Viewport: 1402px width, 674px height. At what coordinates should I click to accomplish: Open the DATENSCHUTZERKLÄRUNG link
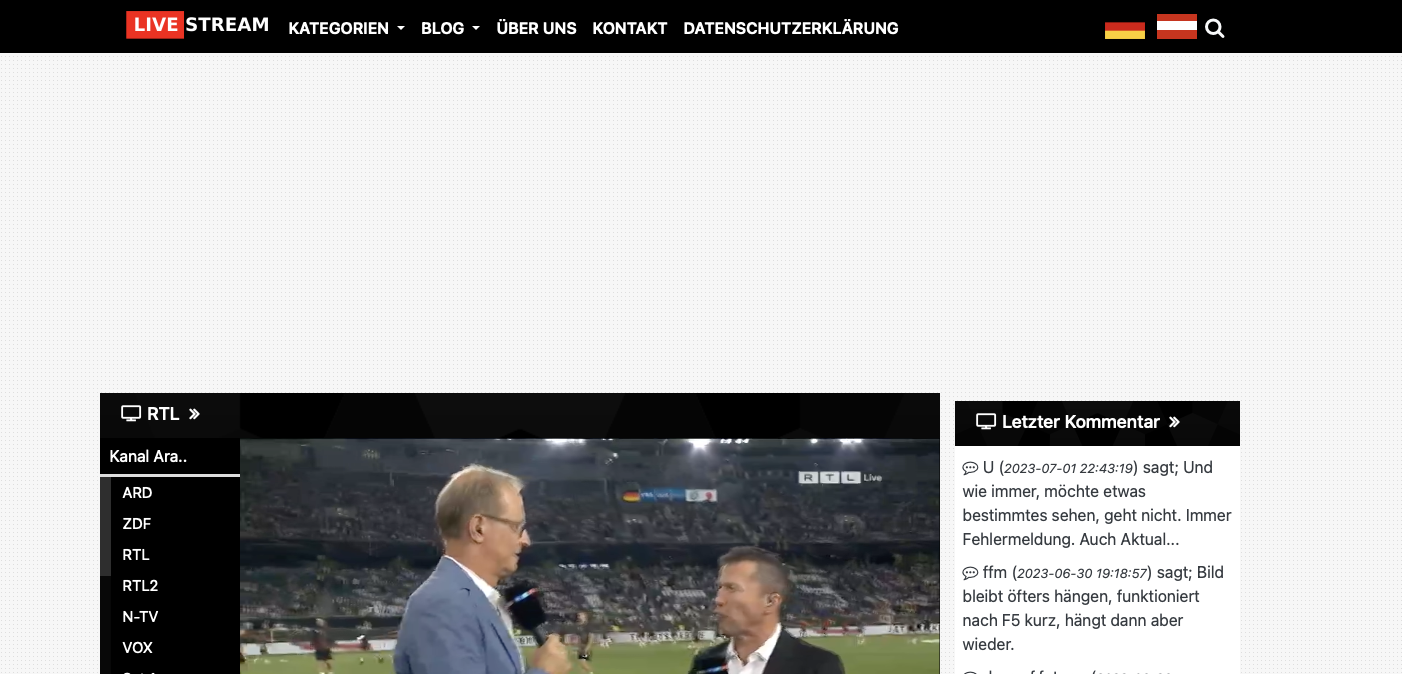tap(791, 28)
